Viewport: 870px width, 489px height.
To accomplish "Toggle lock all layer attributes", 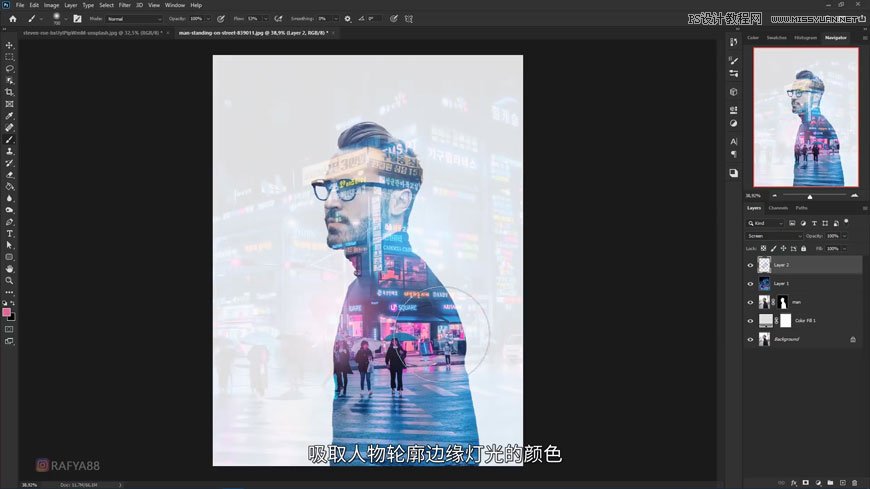I will [x=803, y=249].
